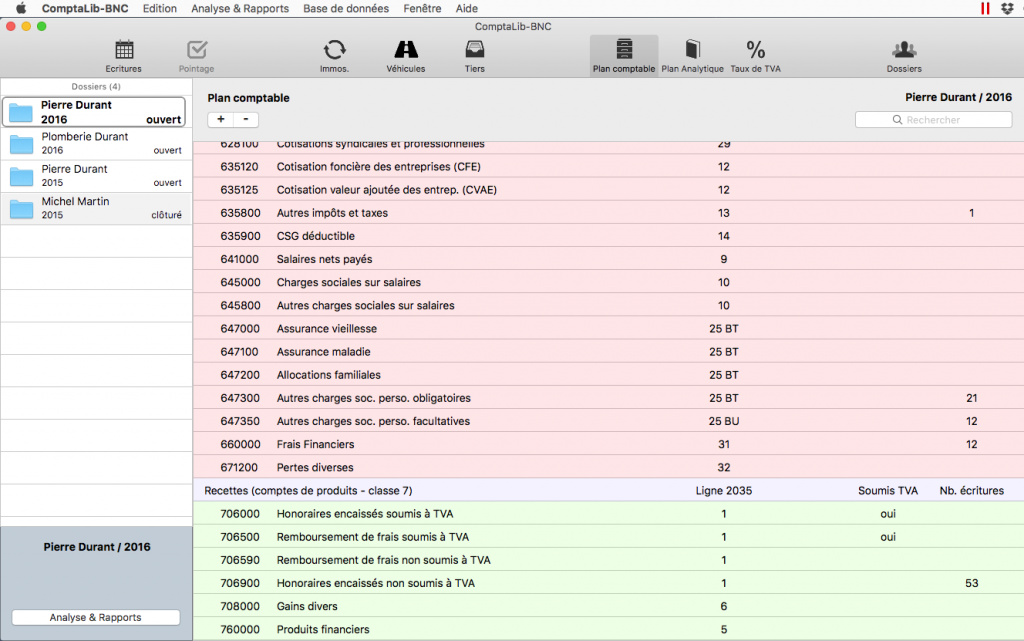Click the Pierre Durant 2016 folder icon
Image resolution: width=1024 pixels, height=641 pixels.
click(21, 112)
